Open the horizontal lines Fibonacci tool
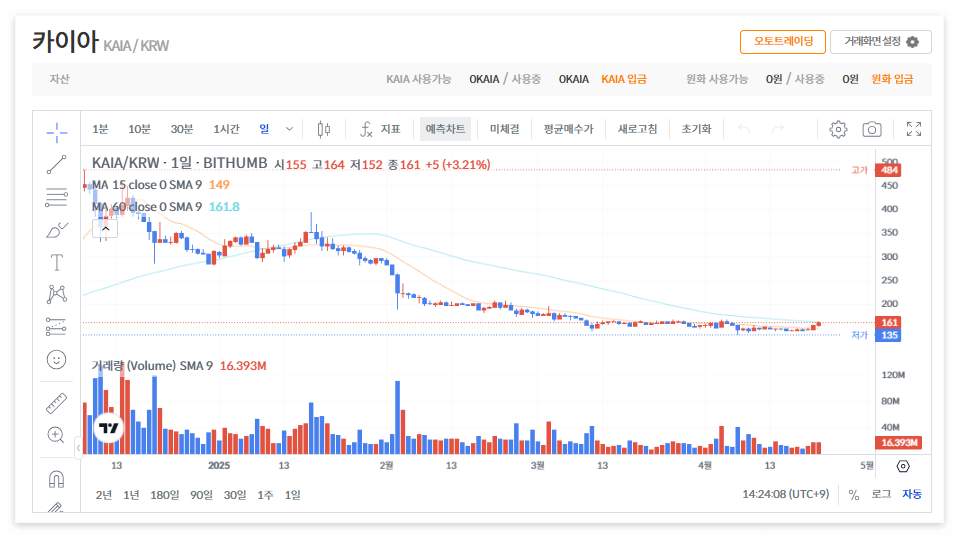The height and width of the screenshot is (538, 959). (56, 197)
